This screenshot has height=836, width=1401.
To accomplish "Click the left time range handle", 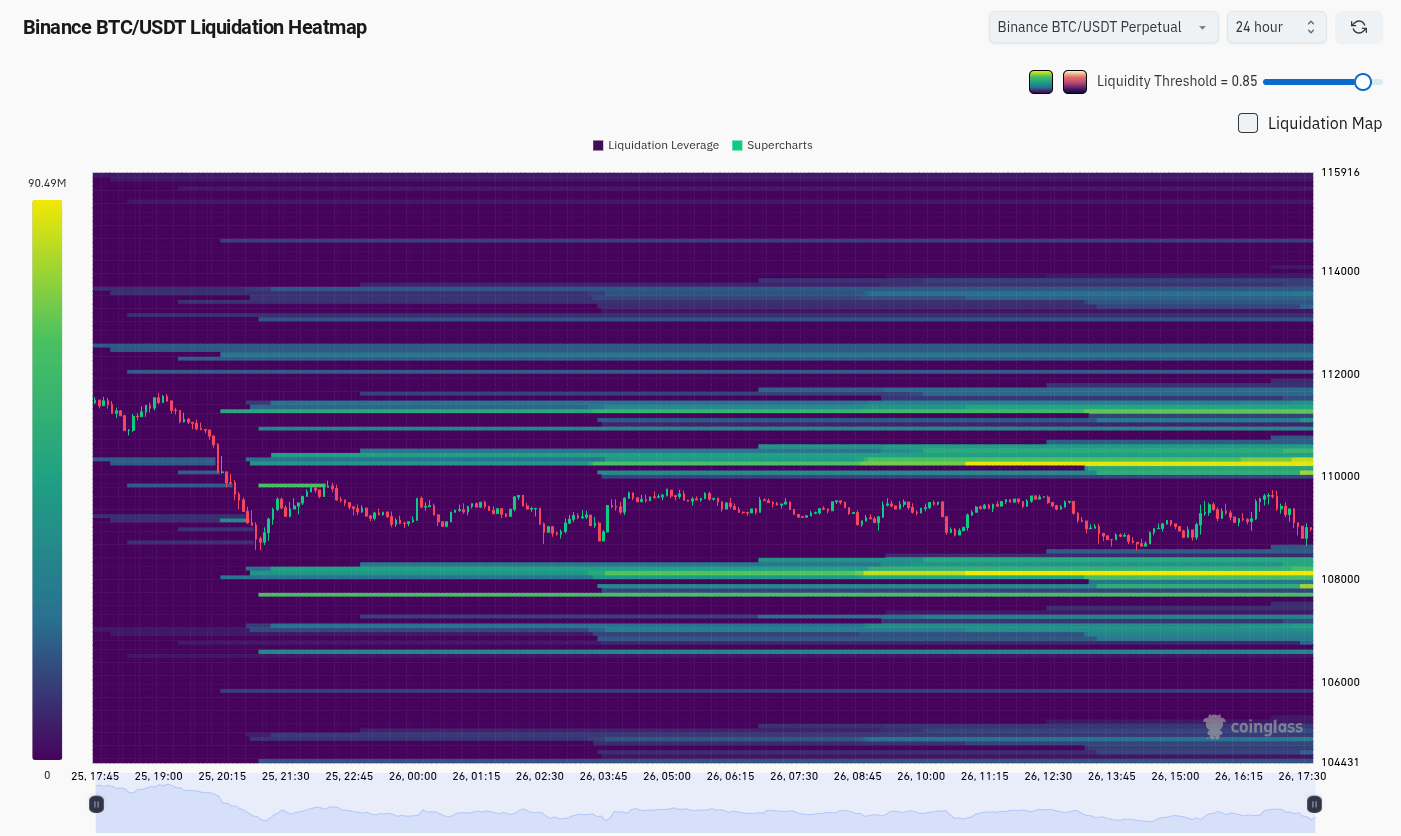I will point(97,804).
